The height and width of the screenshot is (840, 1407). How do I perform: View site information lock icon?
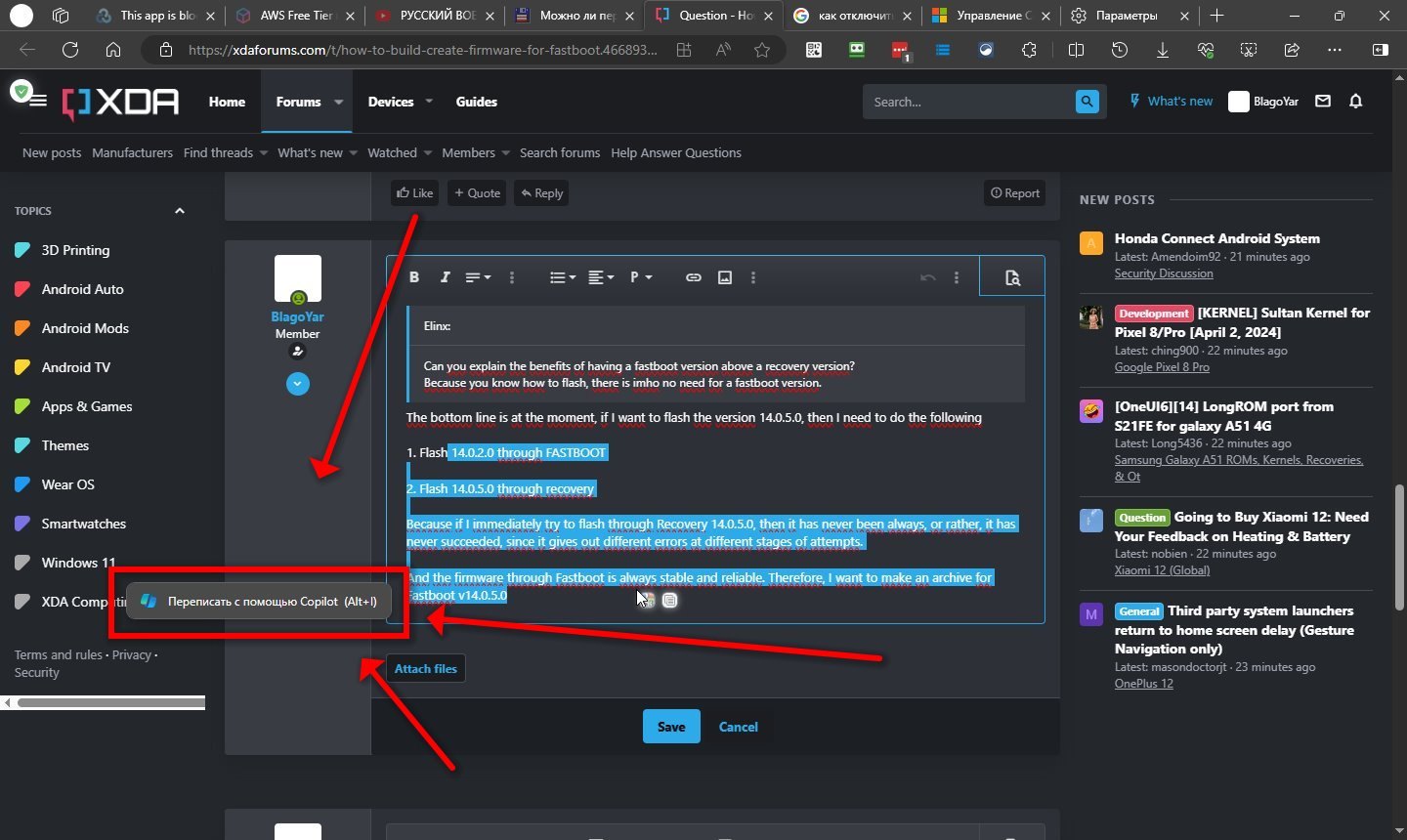(165, 50)
